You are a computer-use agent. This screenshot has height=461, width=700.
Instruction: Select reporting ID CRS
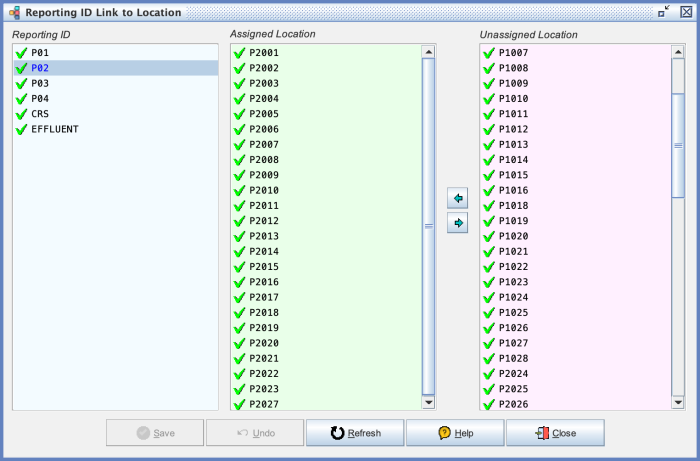(x=40, y=114)
